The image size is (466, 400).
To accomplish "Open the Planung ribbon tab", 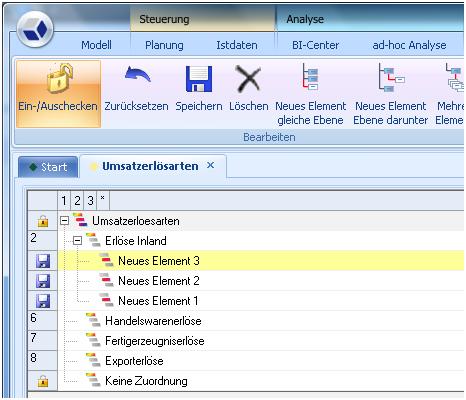I will pos(164,45).
